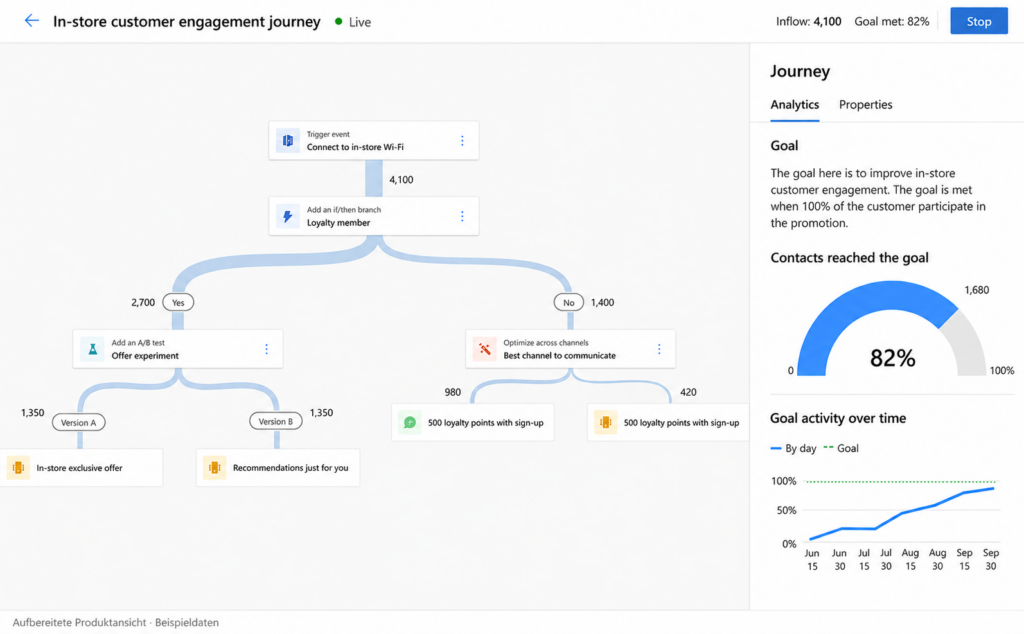Click the Recommendations just for you icon

pos(214,468)
